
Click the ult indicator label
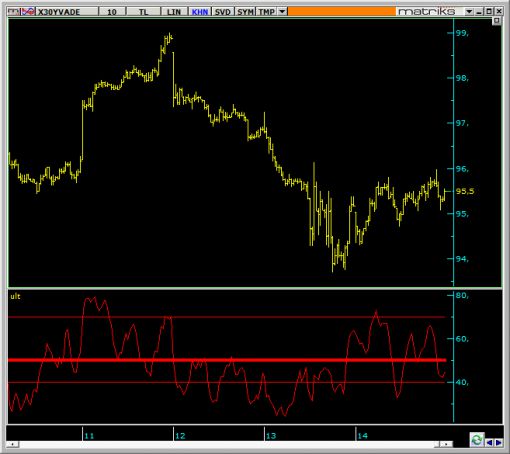click(x=15, y=296)
